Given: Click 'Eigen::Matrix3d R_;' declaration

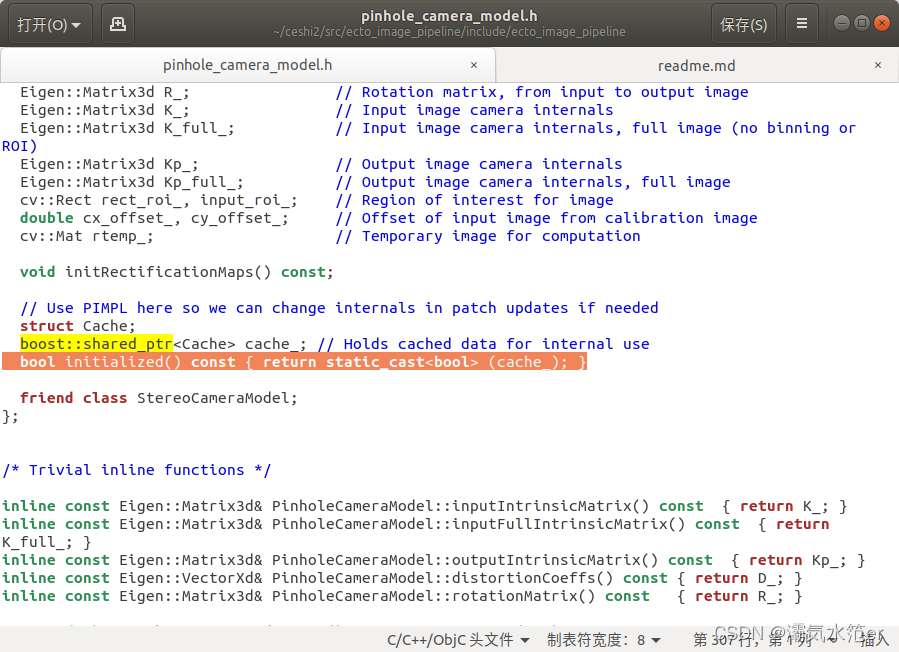Looking at the screenshot, I should (104, 92).
